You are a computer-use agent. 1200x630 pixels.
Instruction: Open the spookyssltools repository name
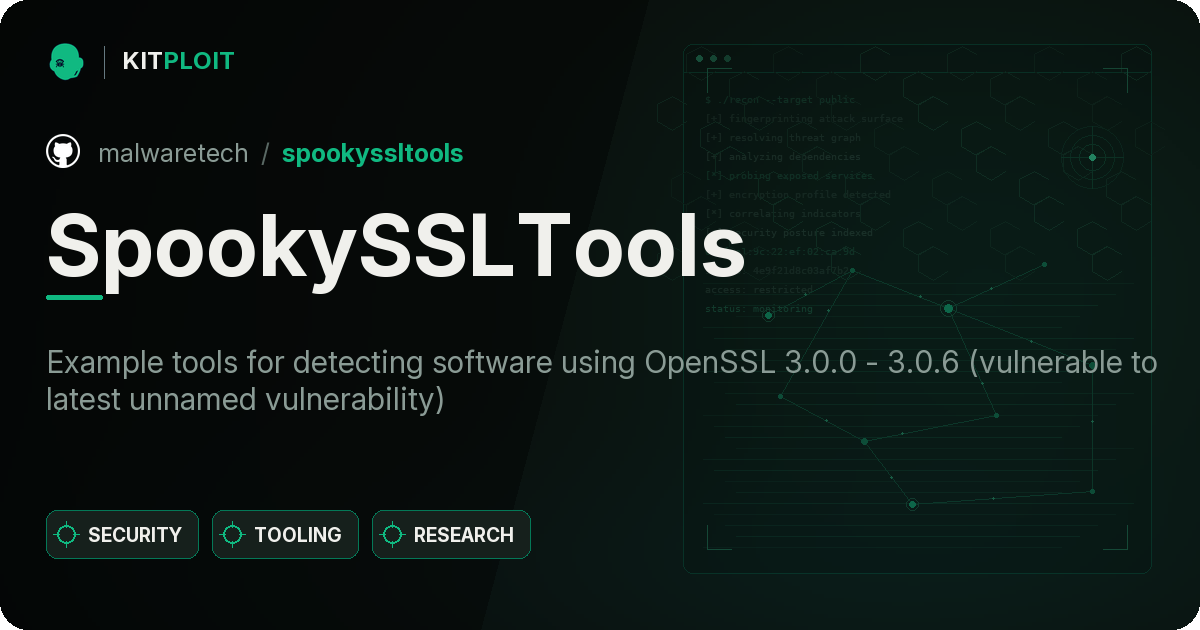pos(372,153)
